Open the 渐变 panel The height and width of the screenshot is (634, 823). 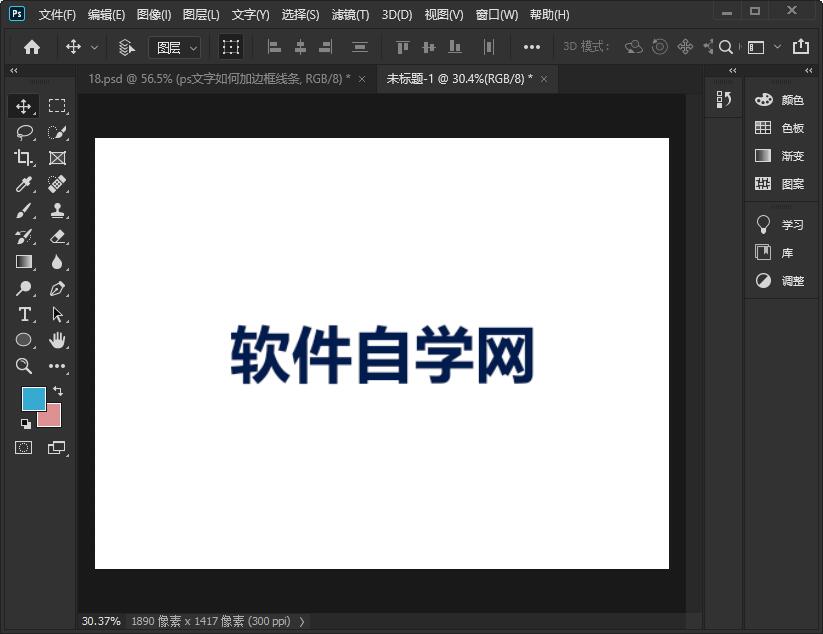pyautogui.click(x=780, y=156)
